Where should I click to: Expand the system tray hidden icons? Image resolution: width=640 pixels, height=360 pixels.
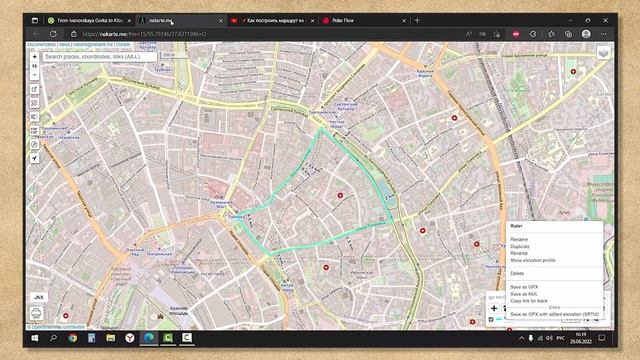pos(521,338)
